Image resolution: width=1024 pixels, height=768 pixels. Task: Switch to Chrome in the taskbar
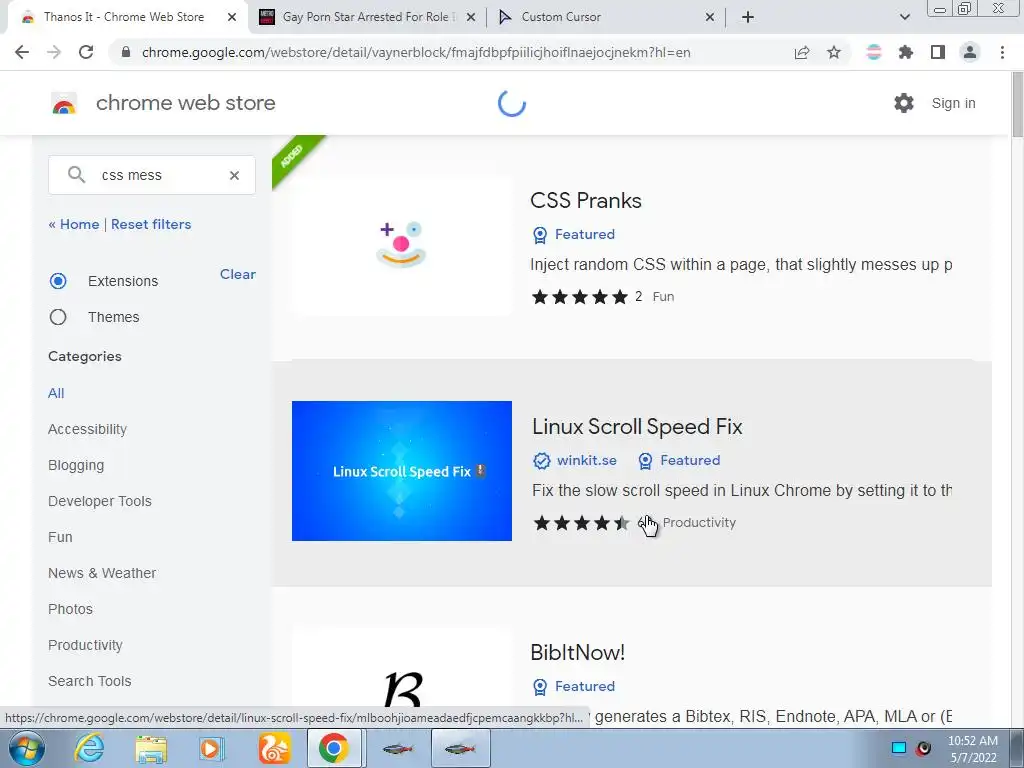pyautogui.click(x=334, y=748)
